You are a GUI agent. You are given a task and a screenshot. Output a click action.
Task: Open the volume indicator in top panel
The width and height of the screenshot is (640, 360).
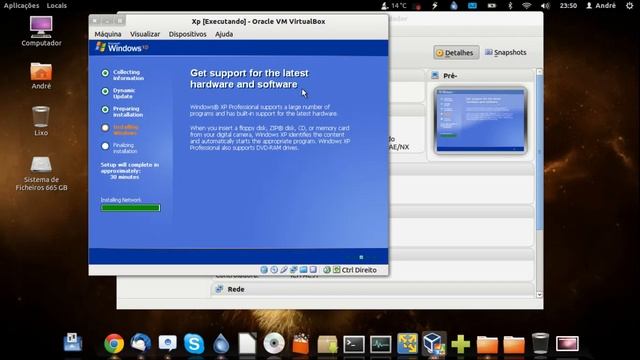(x=545, y=5)
